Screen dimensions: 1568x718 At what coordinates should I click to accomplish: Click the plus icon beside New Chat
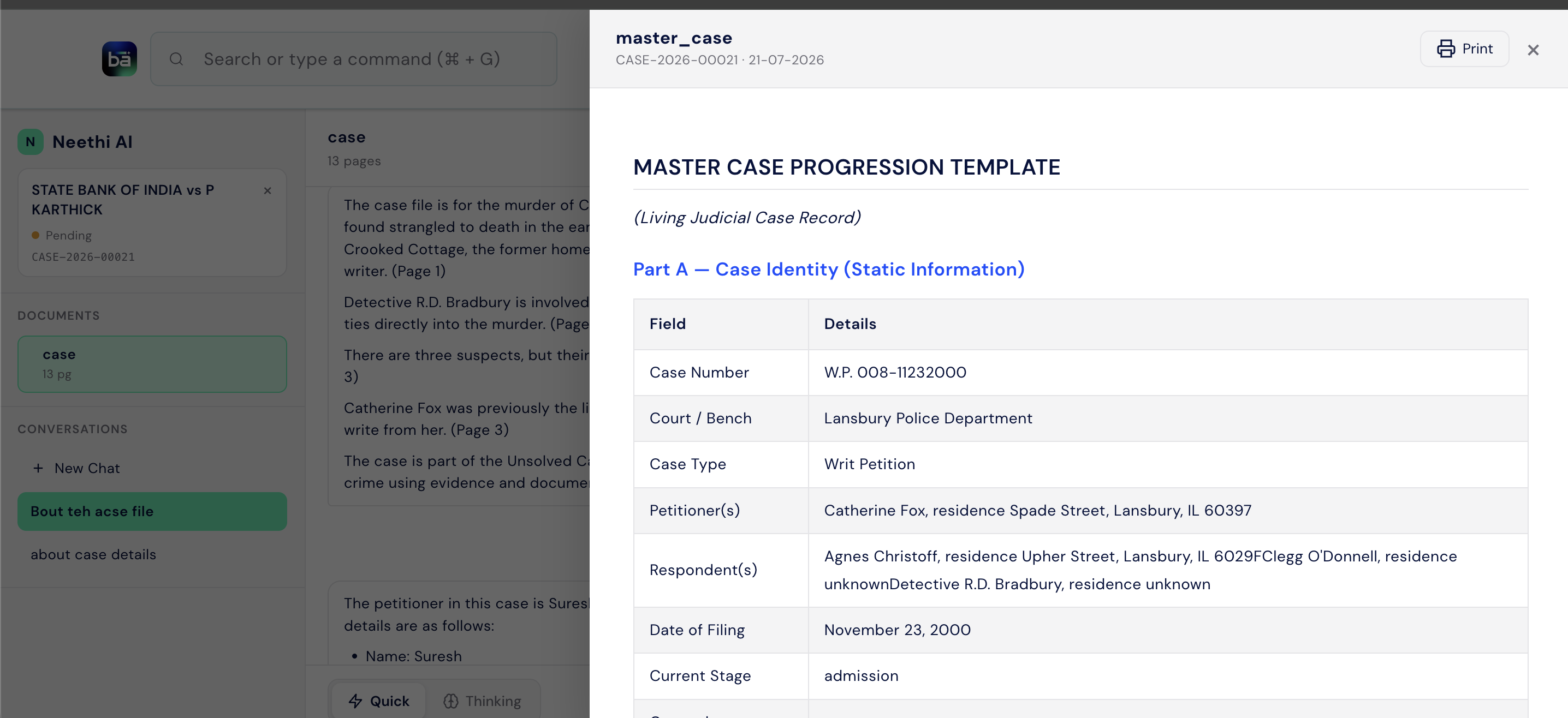pos(38,468)
